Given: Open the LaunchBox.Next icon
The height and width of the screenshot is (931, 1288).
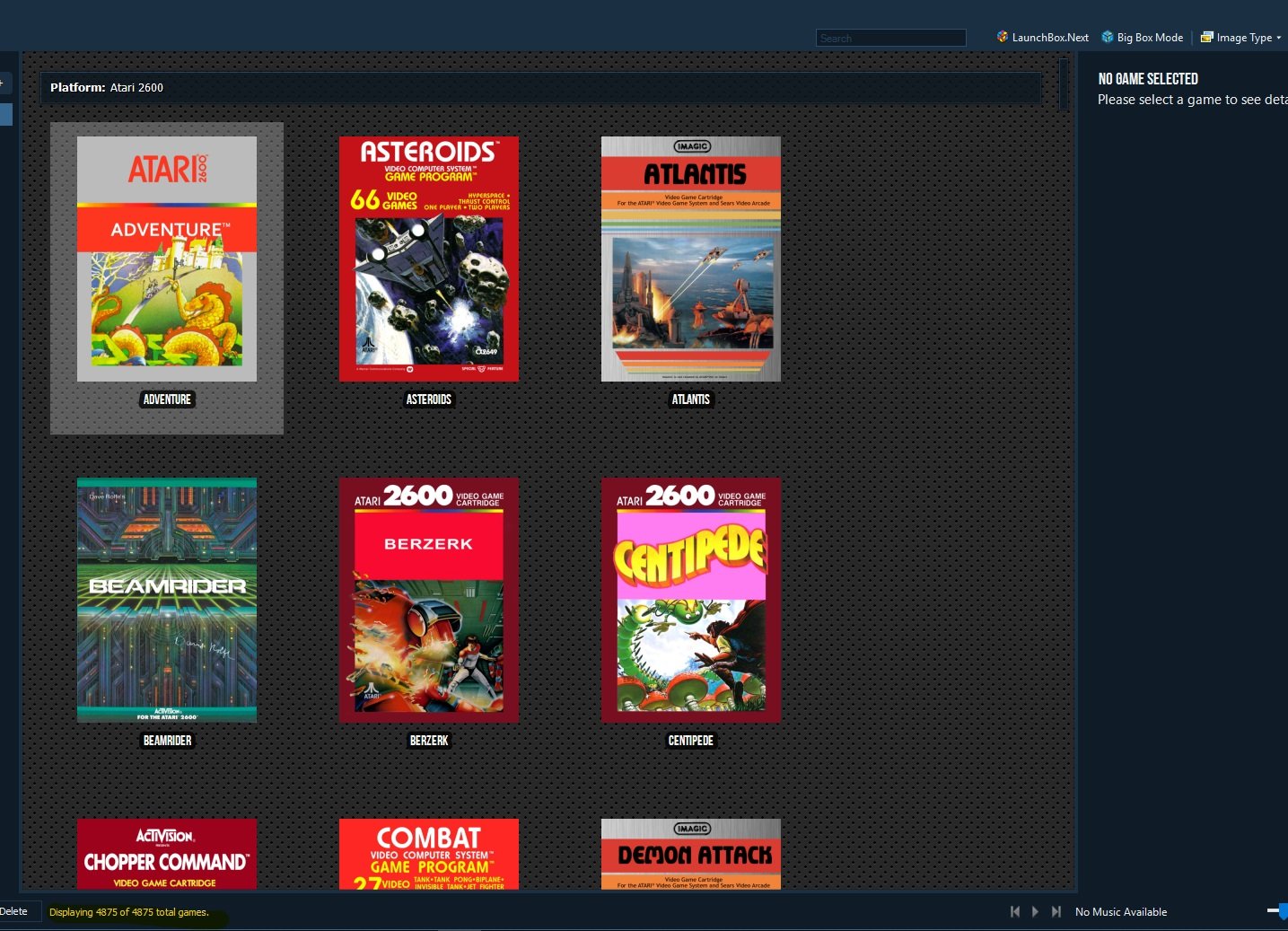Looking at the screenshot, I should (x=1002, y=37).
